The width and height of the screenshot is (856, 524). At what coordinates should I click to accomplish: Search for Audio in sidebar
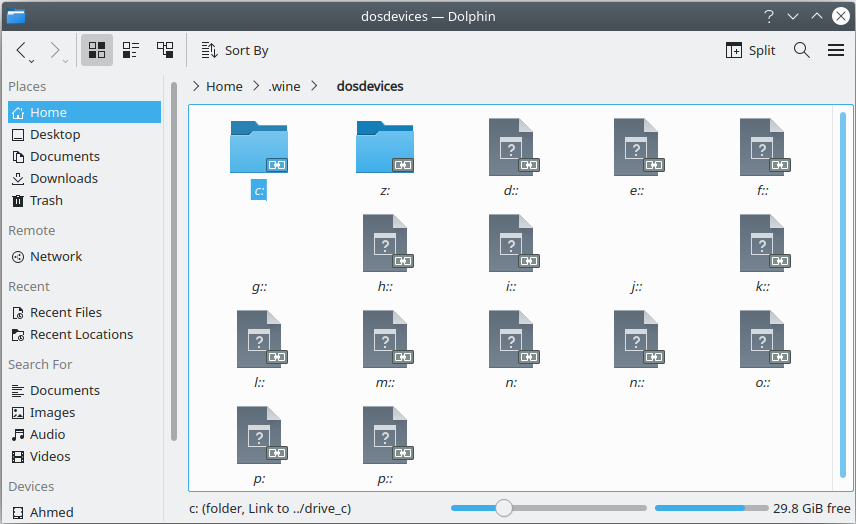(85, 434)
